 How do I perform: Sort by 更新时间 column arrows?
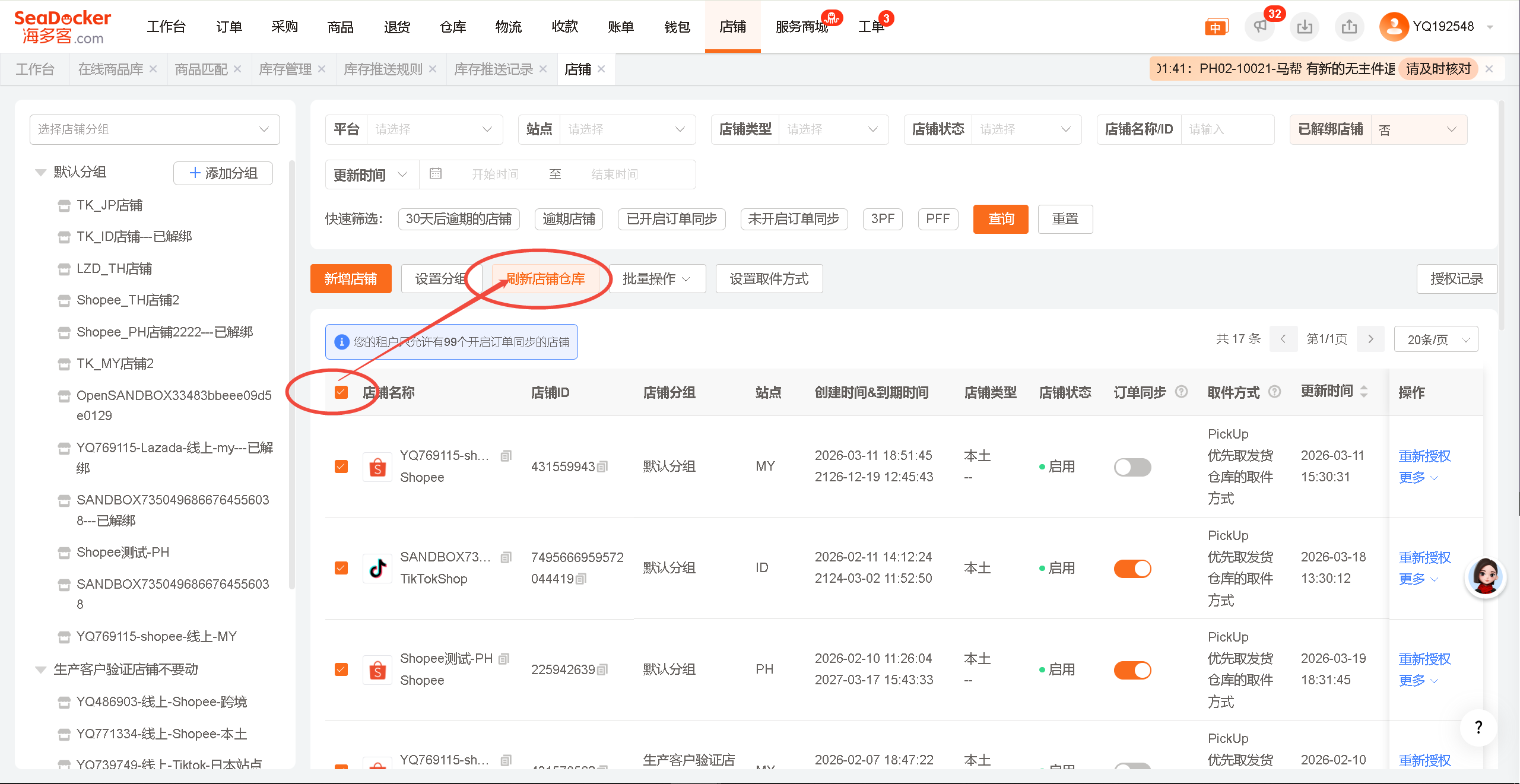[1364, 392]
